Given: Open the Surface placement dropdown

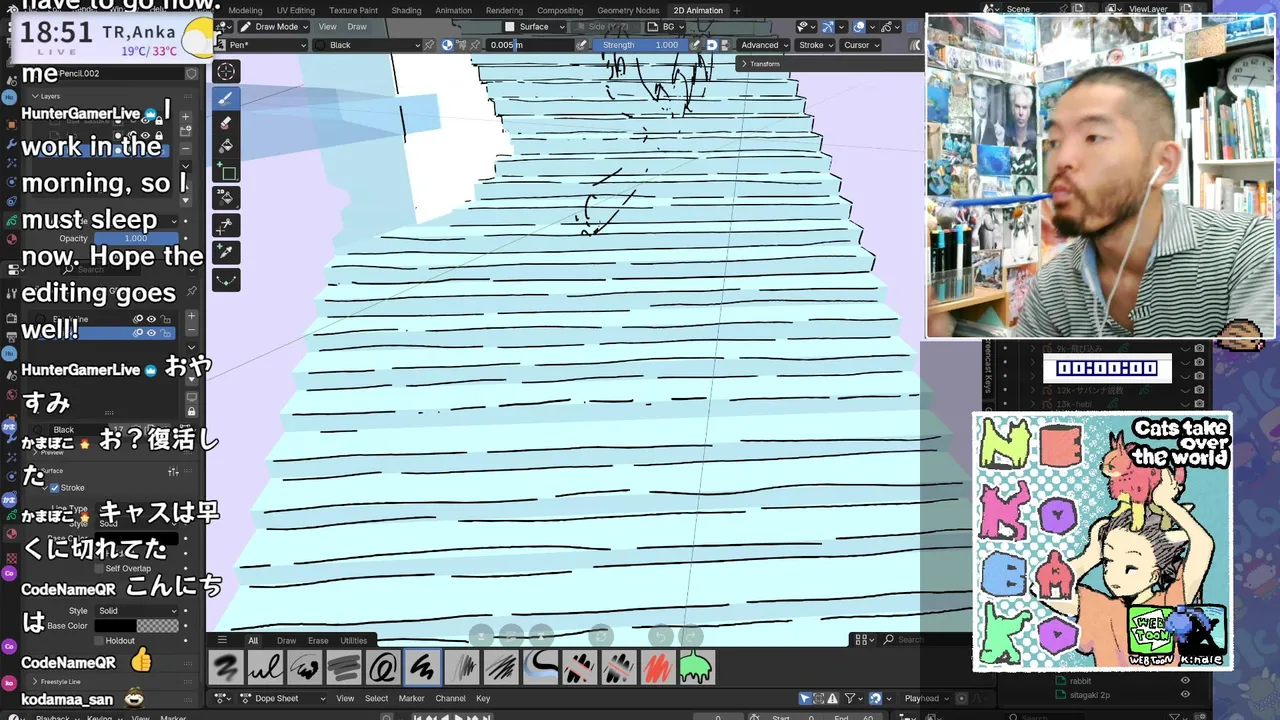Looking at the screenshot, I should coord(534,27).
